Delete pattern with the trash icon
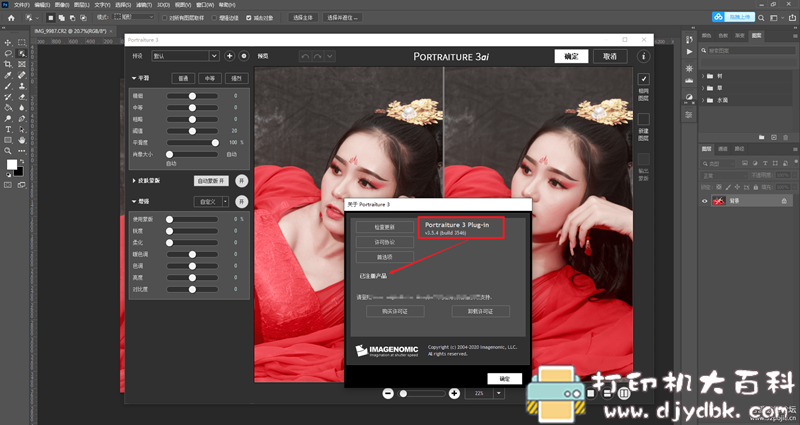The image size is (800, 425). tap(786, 137)
